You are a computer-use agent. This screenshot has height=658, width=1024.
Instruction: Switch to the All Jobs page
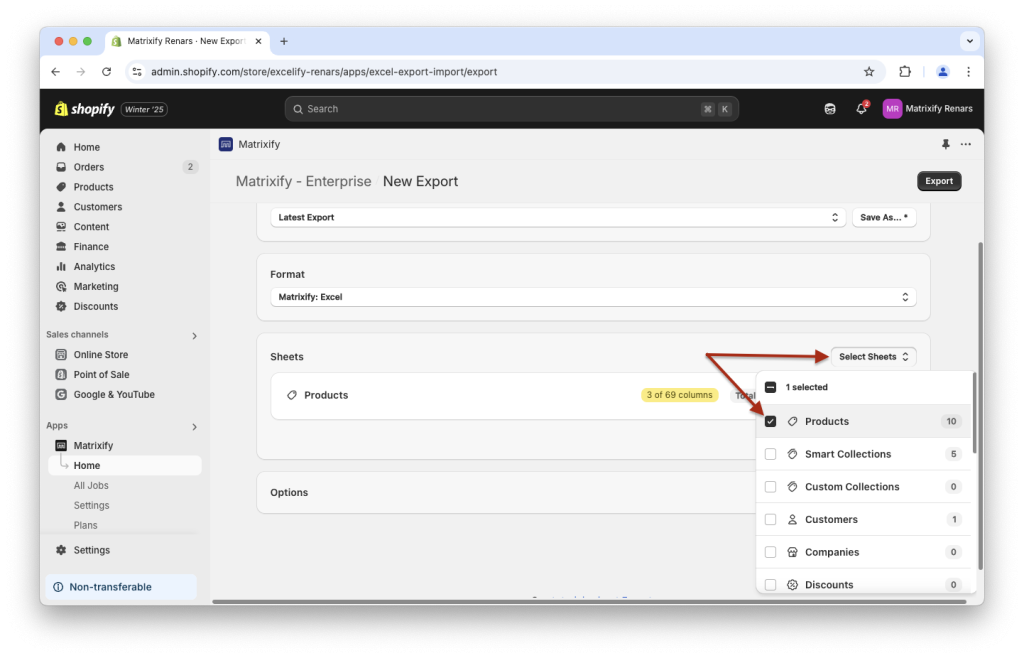click(91, 485)
